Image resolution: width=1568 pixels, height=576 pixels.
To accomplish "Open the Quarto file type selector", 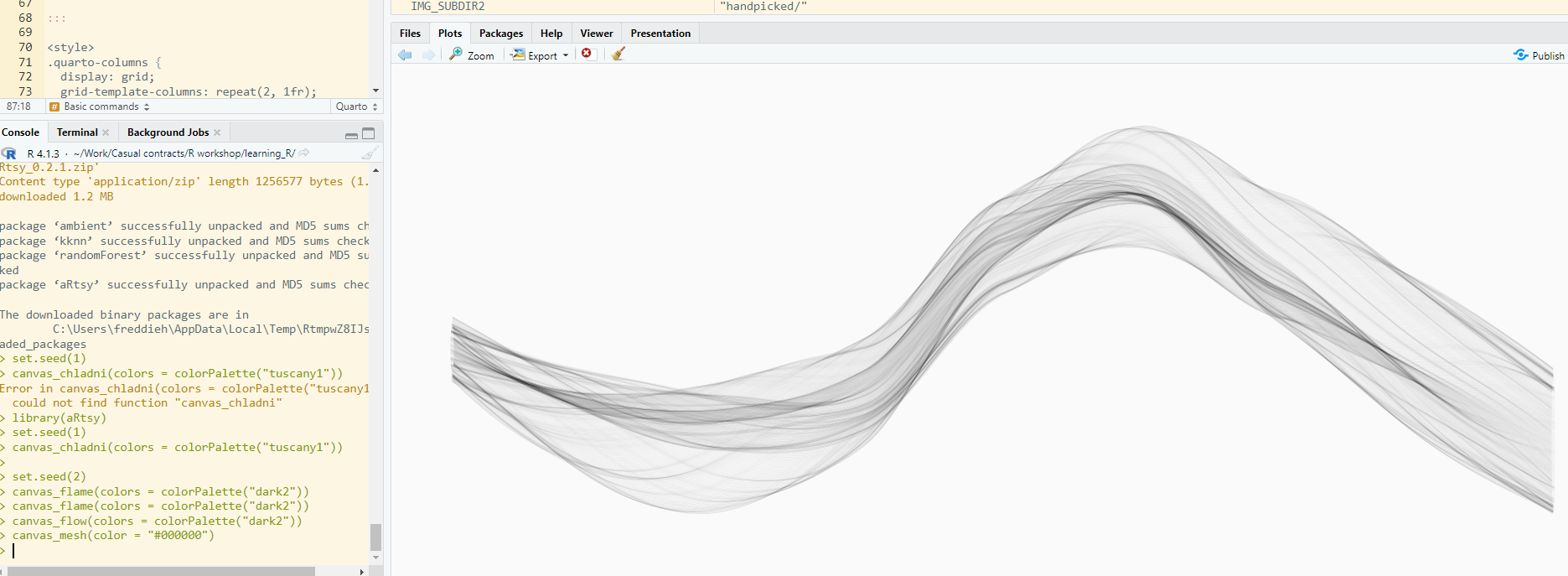I will click(356, 107).
